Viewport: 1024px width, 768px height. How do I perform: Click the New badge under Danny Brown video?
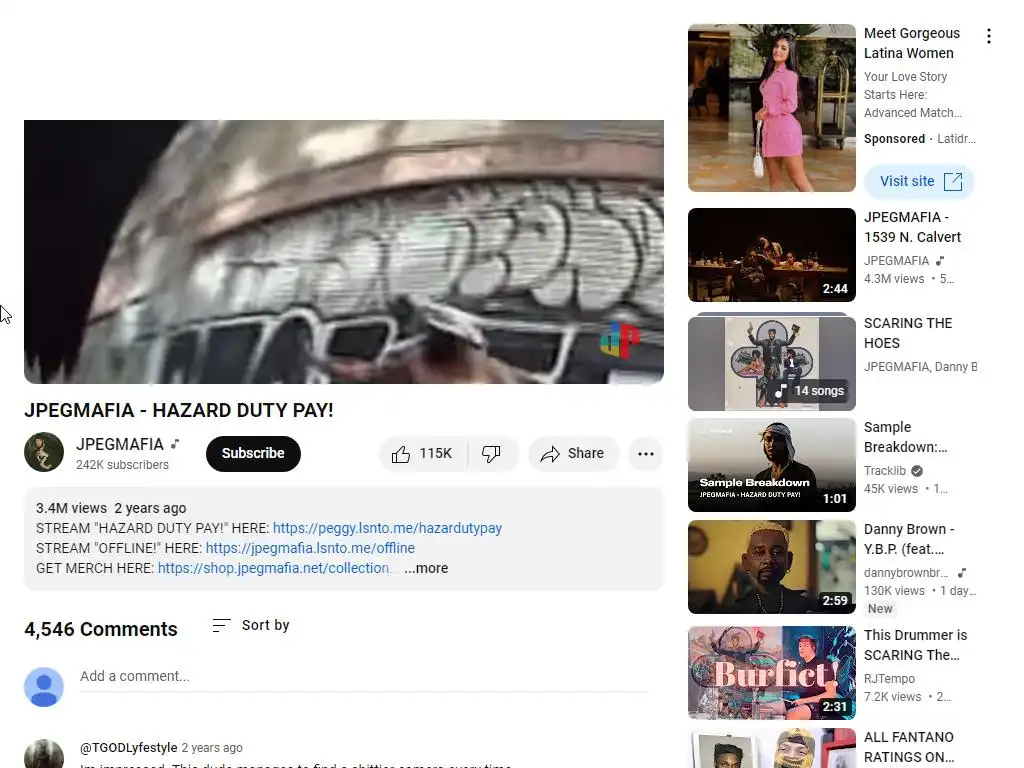tap(880, 609)
